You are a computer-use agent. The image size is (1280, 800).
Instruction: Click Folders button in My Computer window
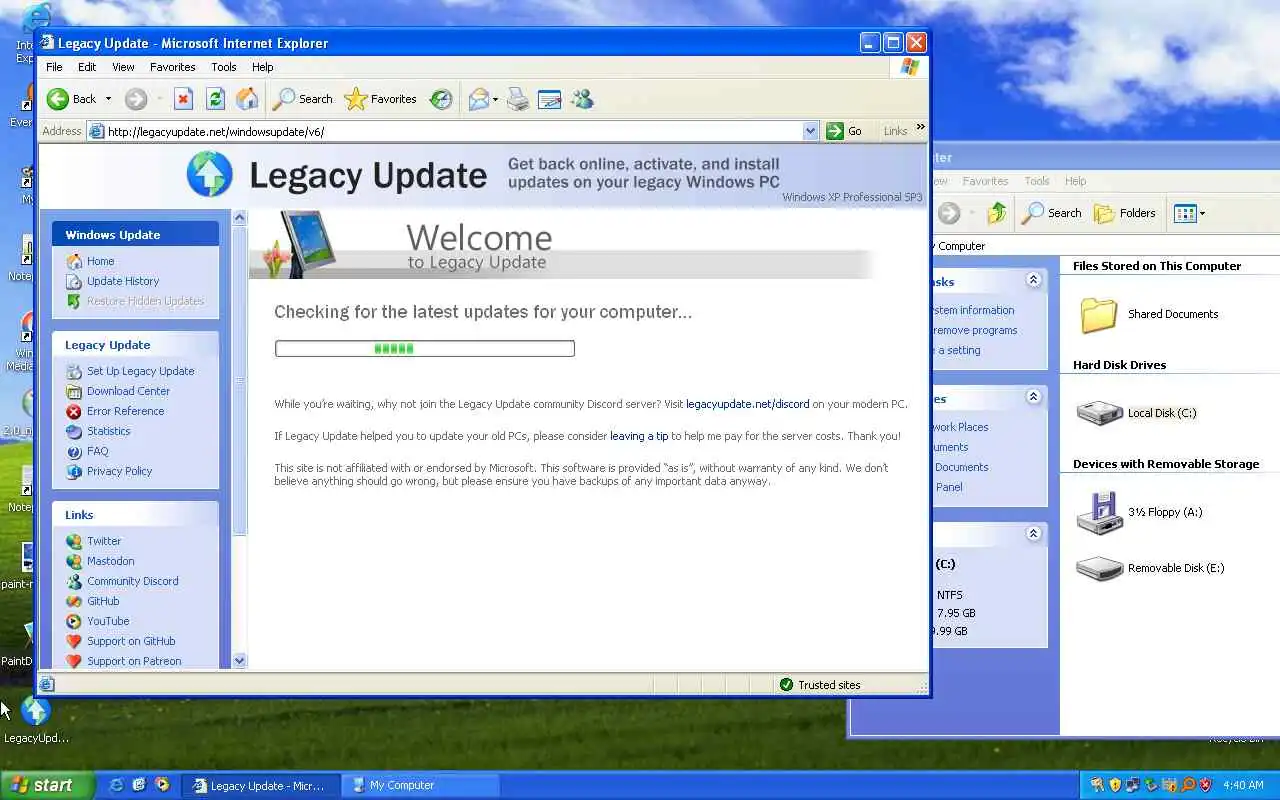[1124, 213]
